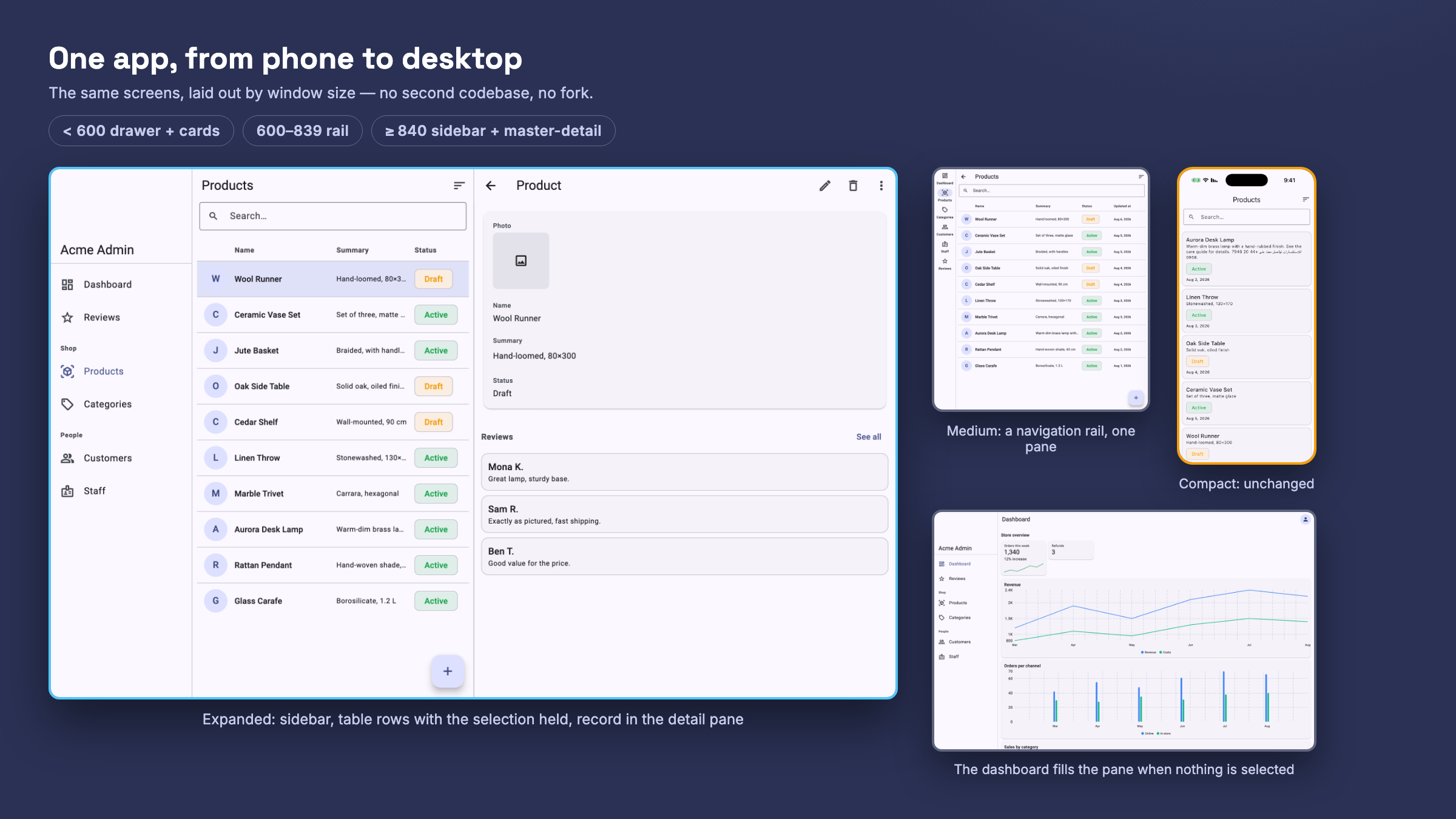The height and width of the screenshot is (819, 1456).
Task: Select the Glass Carafe row name
Action: click(258, 601)
